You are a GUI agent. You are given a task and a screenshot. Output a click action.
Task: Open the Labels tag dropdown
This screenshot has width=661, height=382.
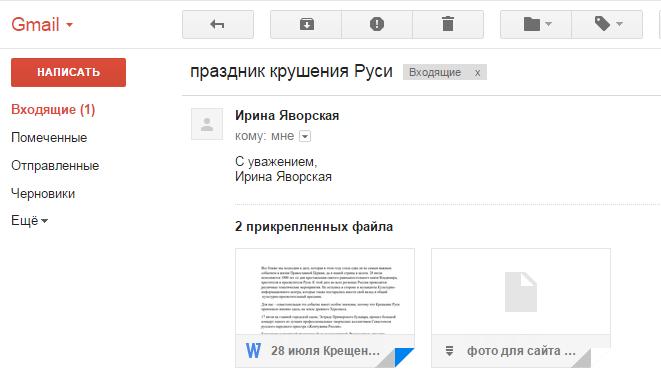[607, 24]
